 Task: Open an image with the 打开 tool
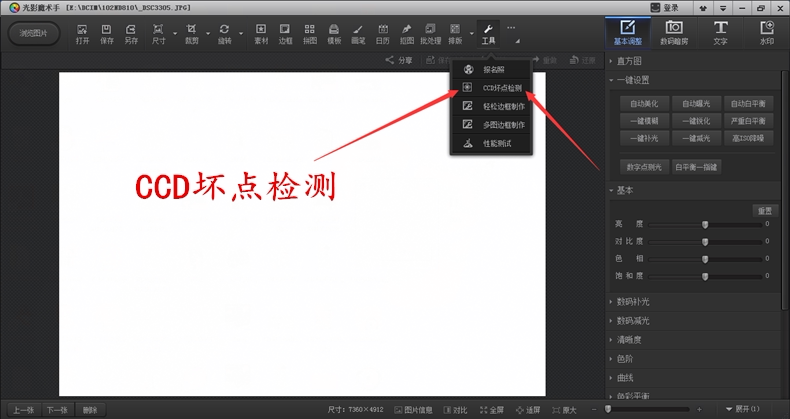point(82,34)
